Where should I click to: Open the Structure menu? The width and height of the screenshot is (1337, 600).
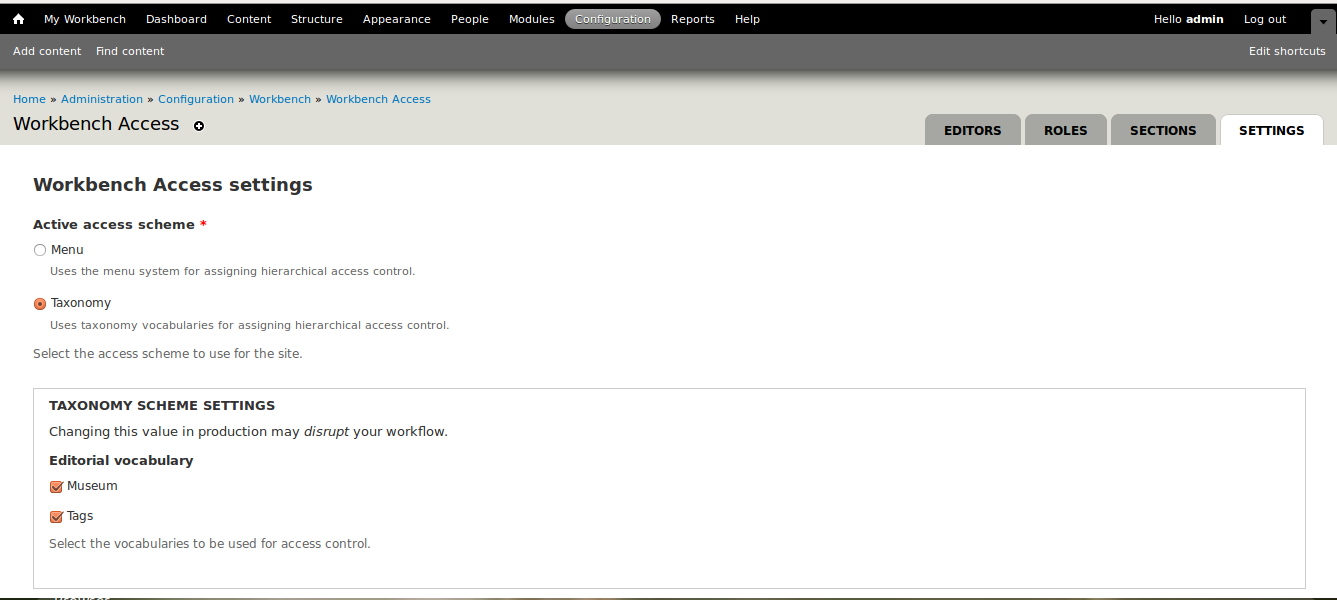point(316,18)
